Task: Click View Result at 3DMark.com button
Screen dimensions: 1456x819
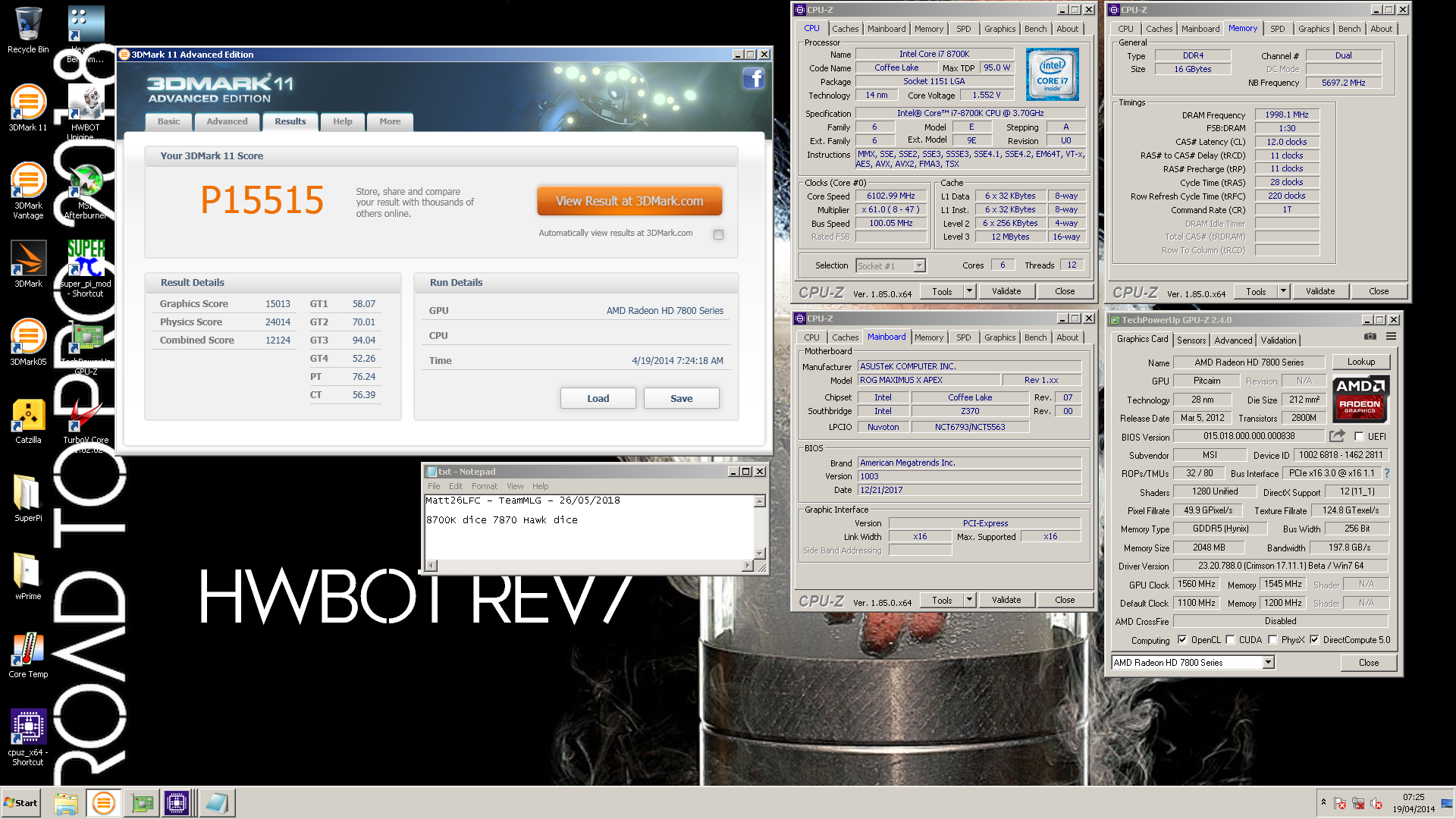Action: click(629, 201)
